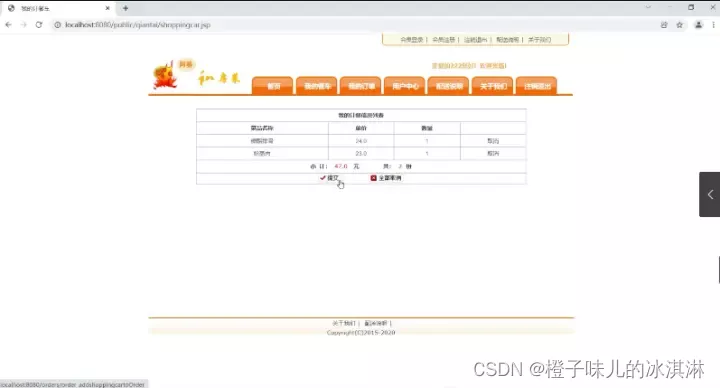Click the 注销退出 orange nav tab
The image size is (720, 388).
tap(537, 86)
